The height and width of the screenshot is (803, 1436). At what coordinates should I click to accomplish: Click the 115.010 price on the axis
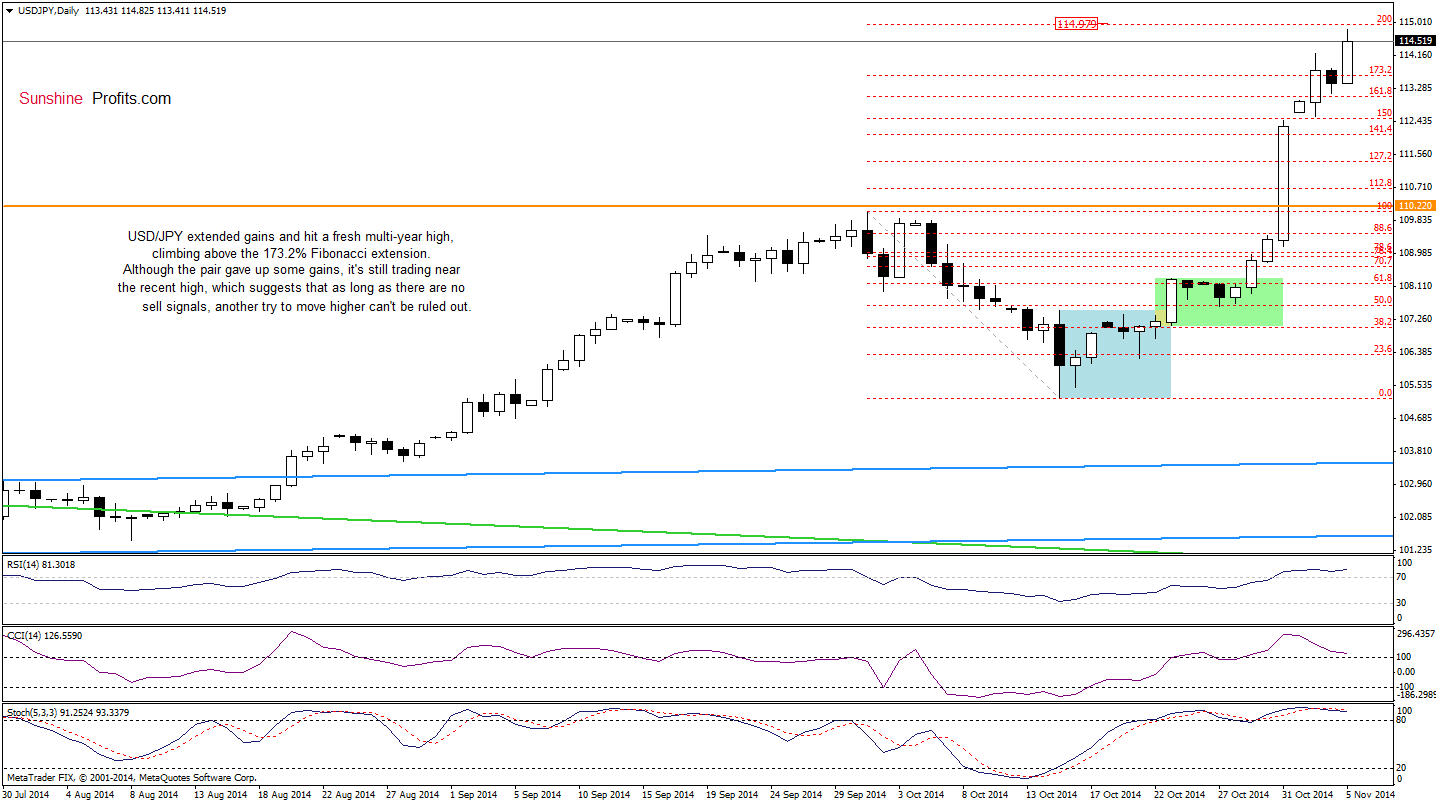coord(1415,21)
